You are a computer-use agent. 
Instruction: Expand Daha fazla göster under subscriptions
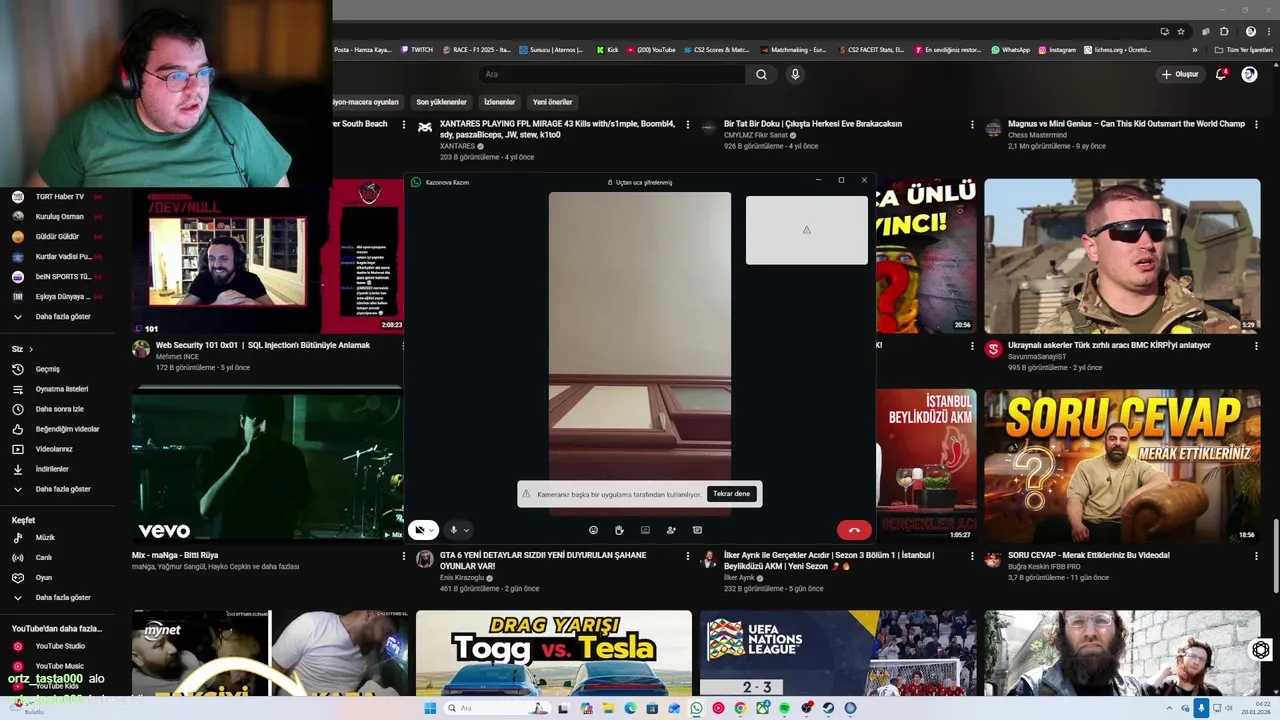[65, 317]
